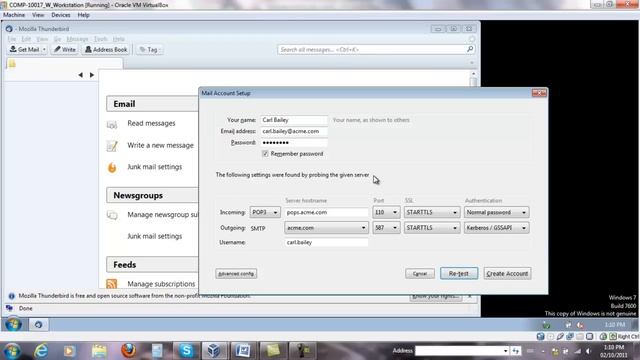640x360 pixels.
Task: Open Manage subscriptions under Feeds
Action: click(161, 284)
